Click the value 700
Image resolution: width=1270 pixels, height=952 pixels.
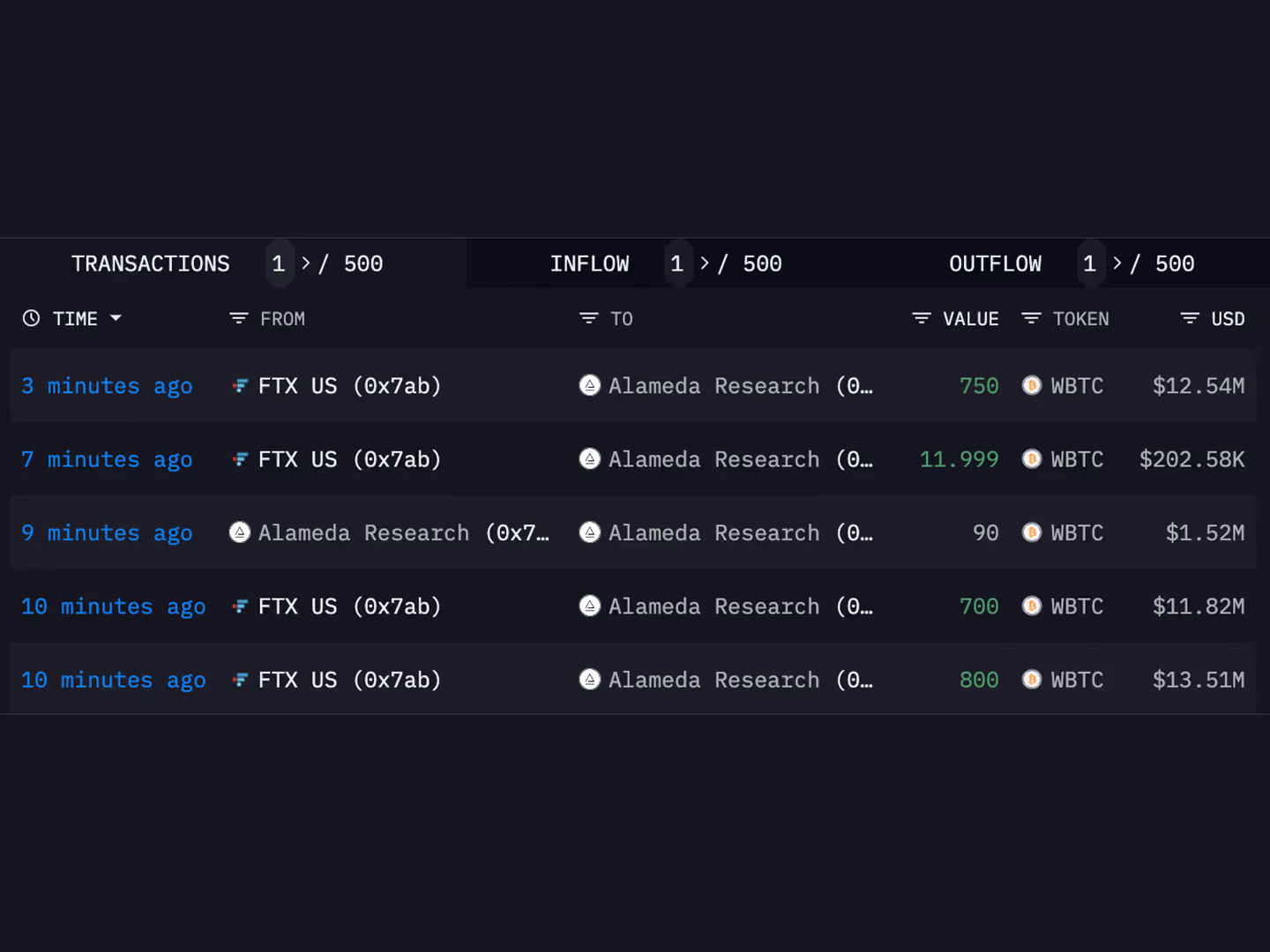(x=979, y=606)
